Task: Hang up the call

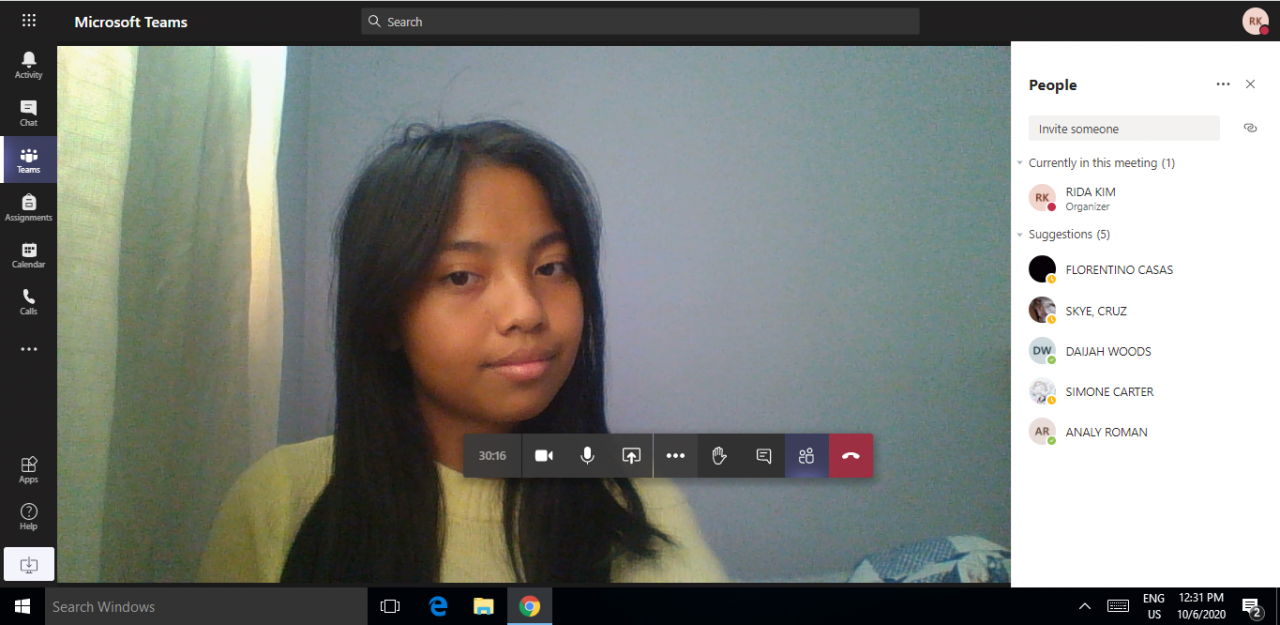Action: click(850, 456)
